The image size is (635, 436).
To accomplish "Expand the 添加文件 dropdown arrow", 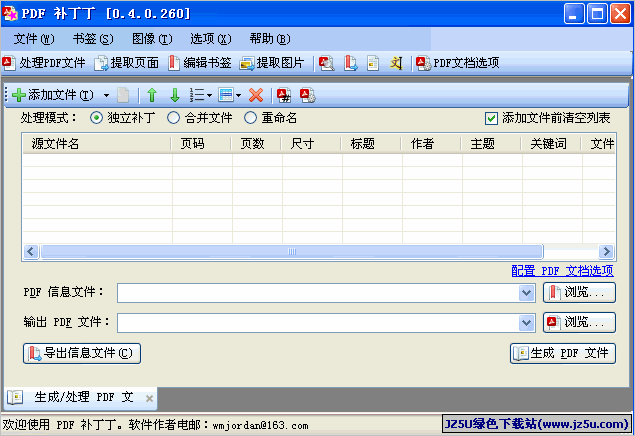I will [x=106, y=96].
